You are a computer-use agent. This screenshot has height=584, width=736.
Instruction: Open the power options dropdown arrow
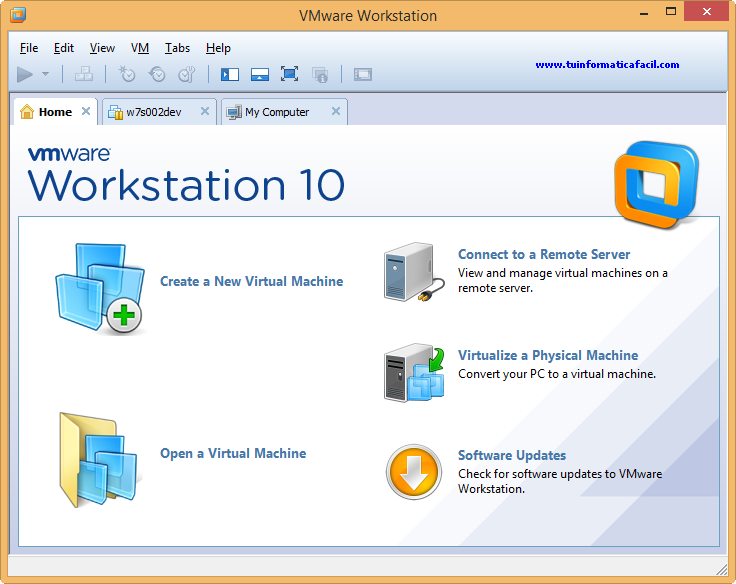pos(46,74)
